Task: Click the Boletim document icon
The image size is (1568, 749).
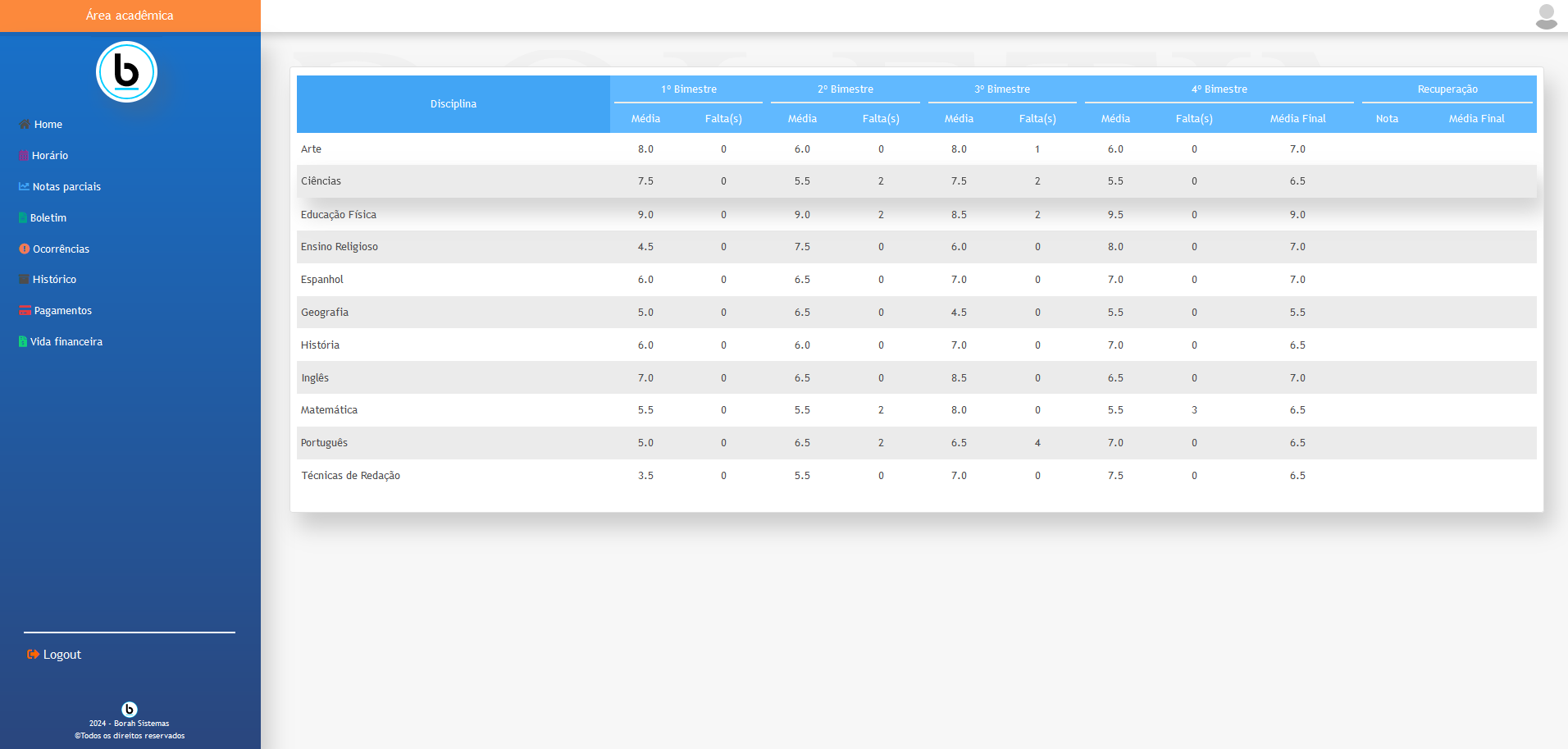Action: point(23,217)
